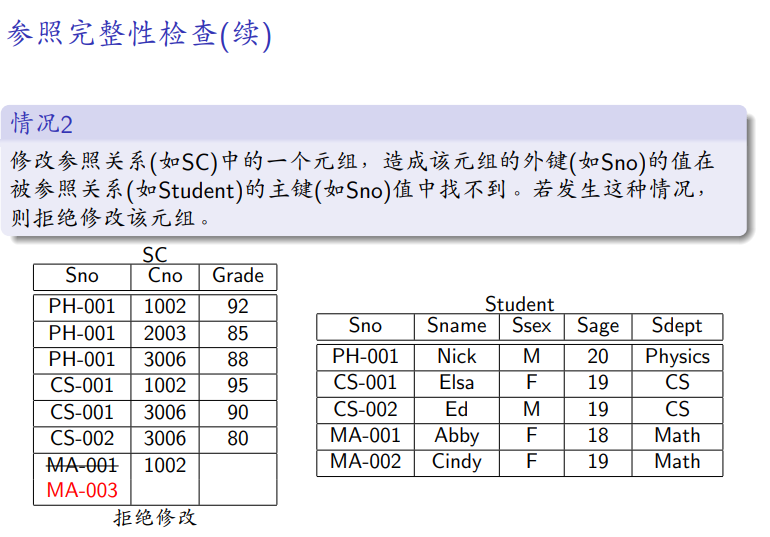The height and width of the screenshot is (537, 770).
Task: Click the 拒绝修改 caption below SC table
Action: pyautogui.click(x=155, y=517)
